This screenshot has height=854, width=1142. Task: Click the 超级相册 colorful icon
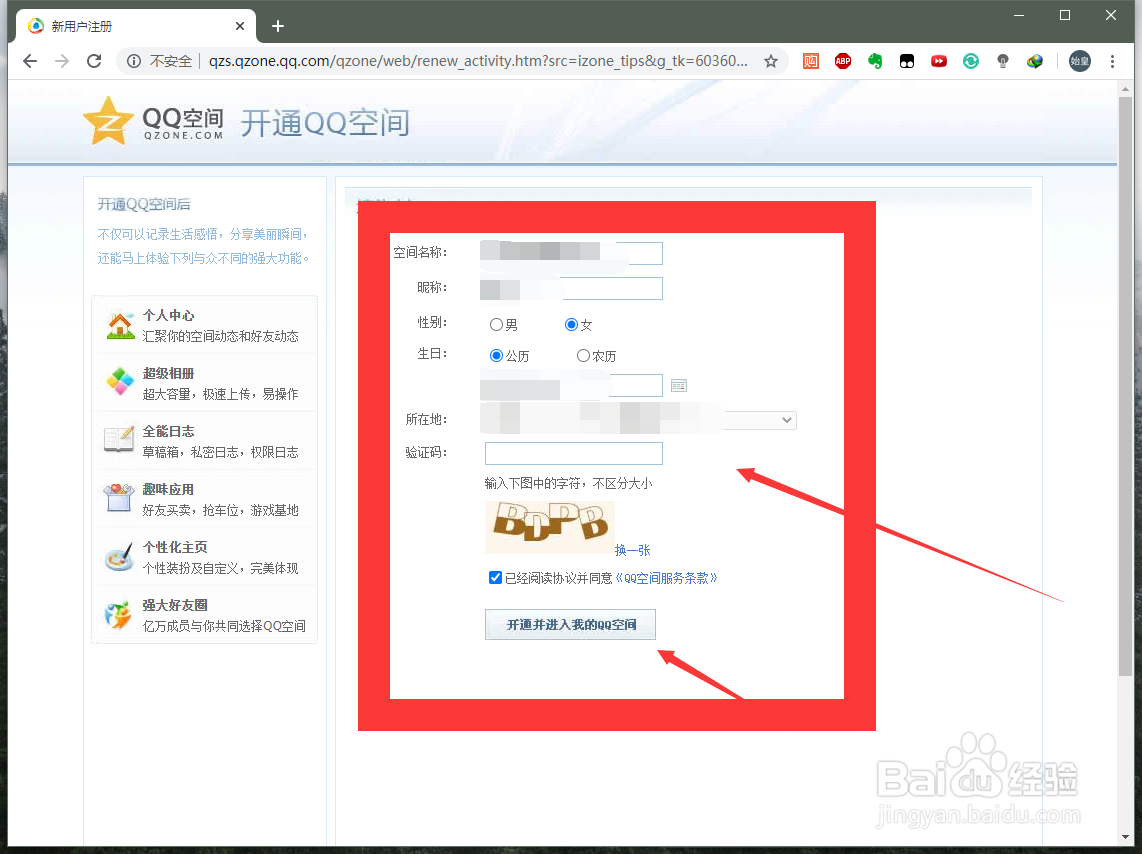click(x=120, y=381)
